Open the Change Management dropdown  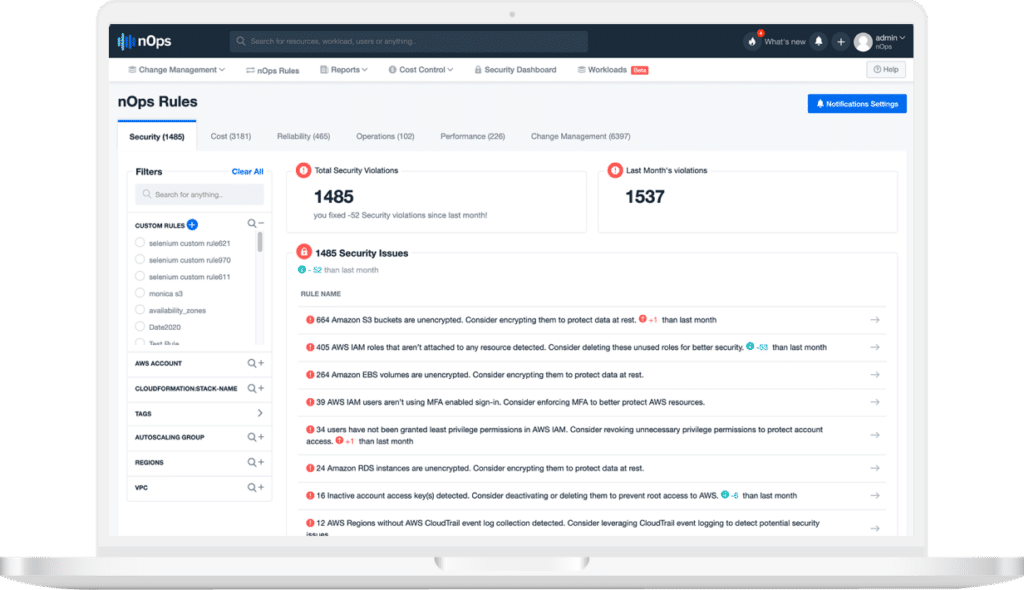[180, 70]
